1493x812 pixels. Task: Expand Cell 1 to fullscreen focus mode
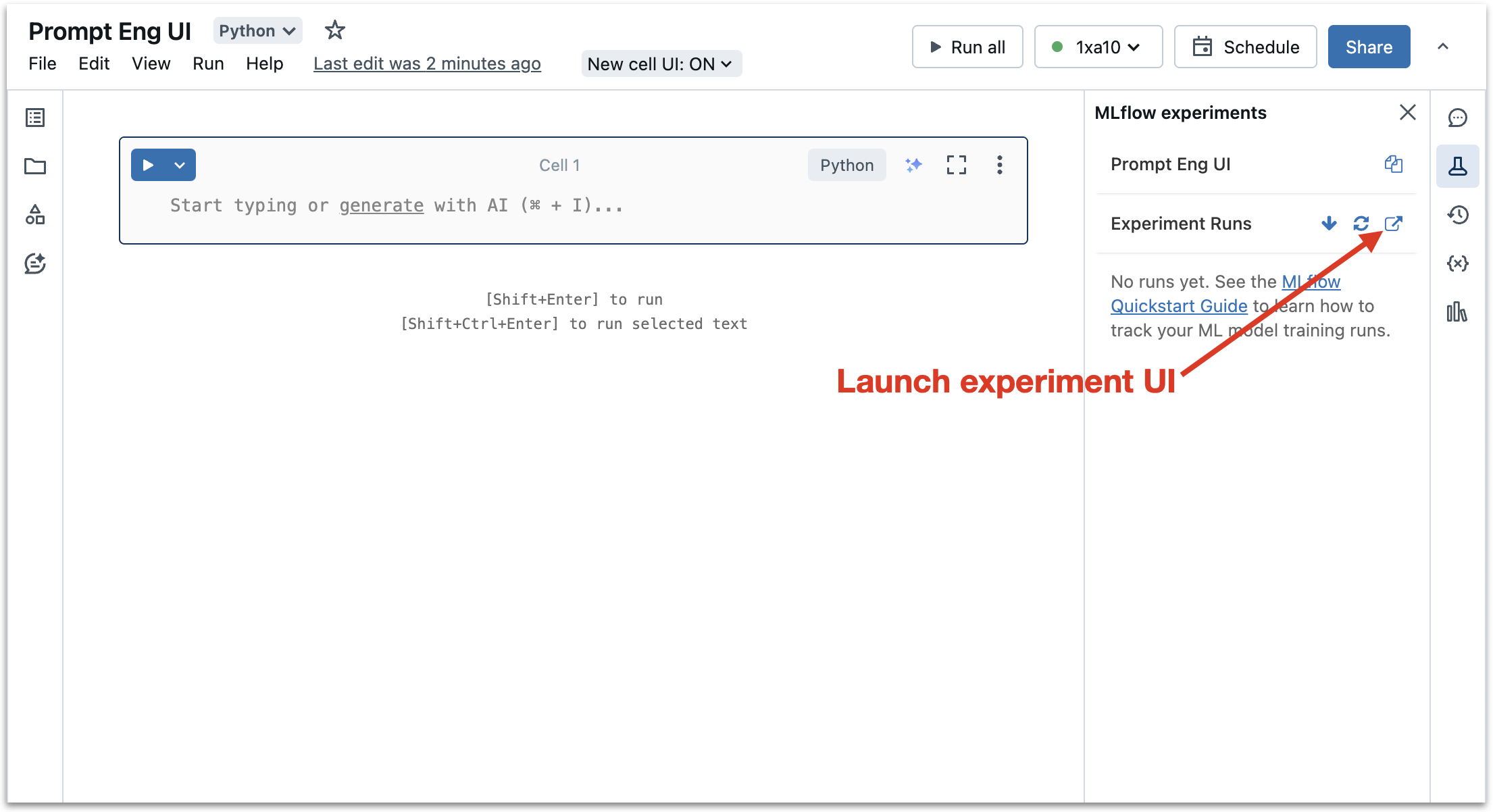pyautogui.click(x=956, y=165)
